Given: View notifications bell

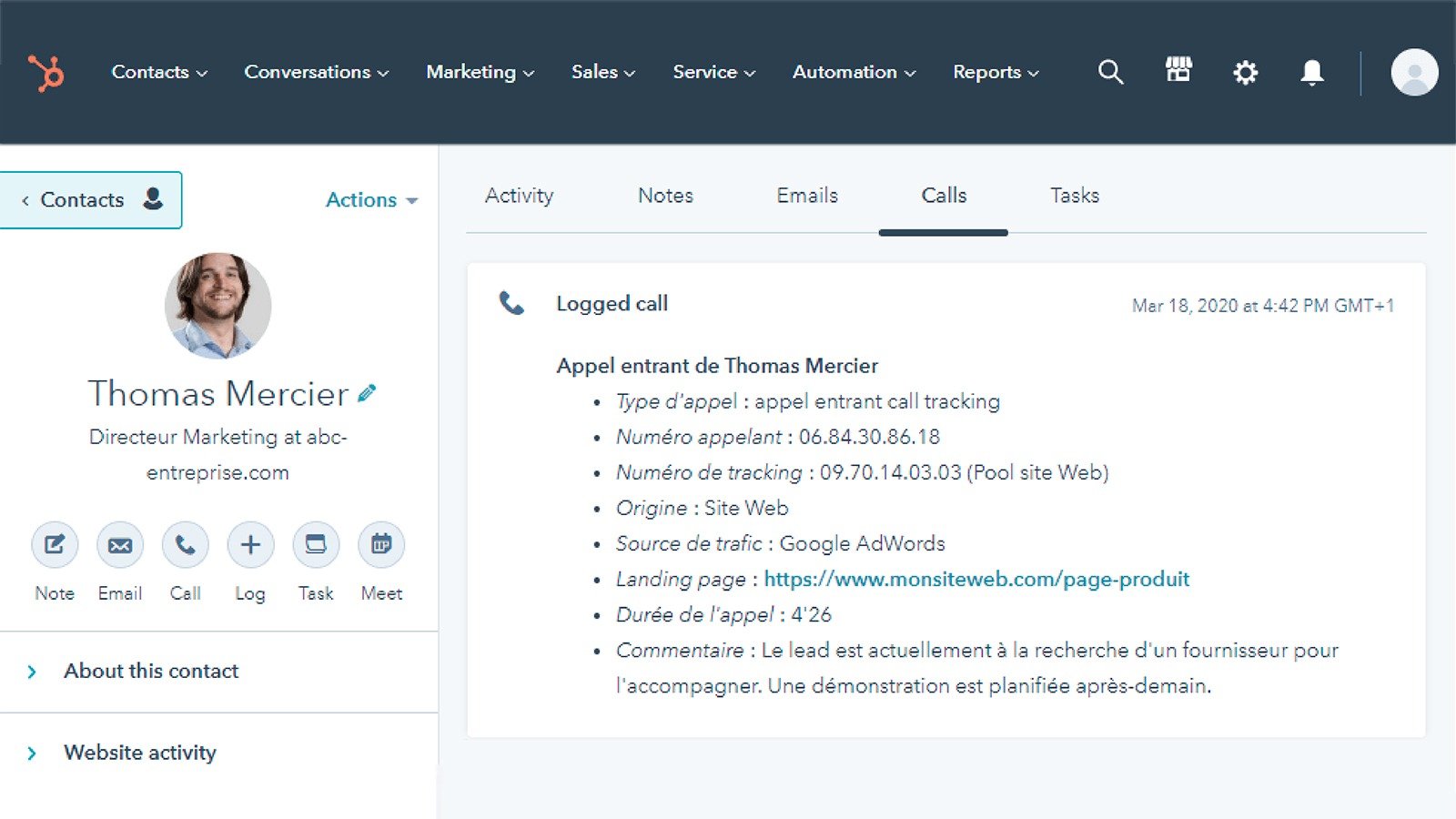Looking at the screenshot, I should click(x=1311, y=72).
